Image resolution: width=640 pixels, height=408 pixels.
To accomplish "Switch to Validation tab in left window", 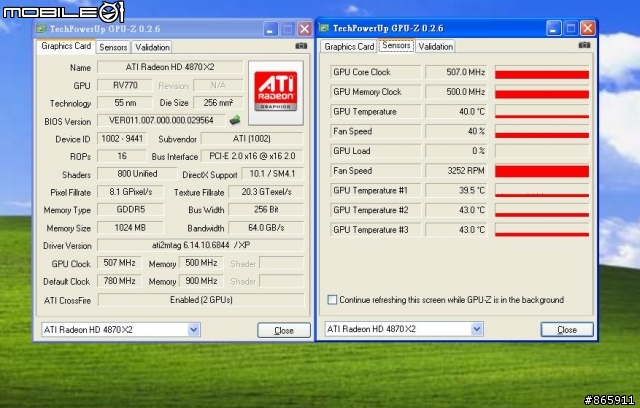I will point(152,47).
